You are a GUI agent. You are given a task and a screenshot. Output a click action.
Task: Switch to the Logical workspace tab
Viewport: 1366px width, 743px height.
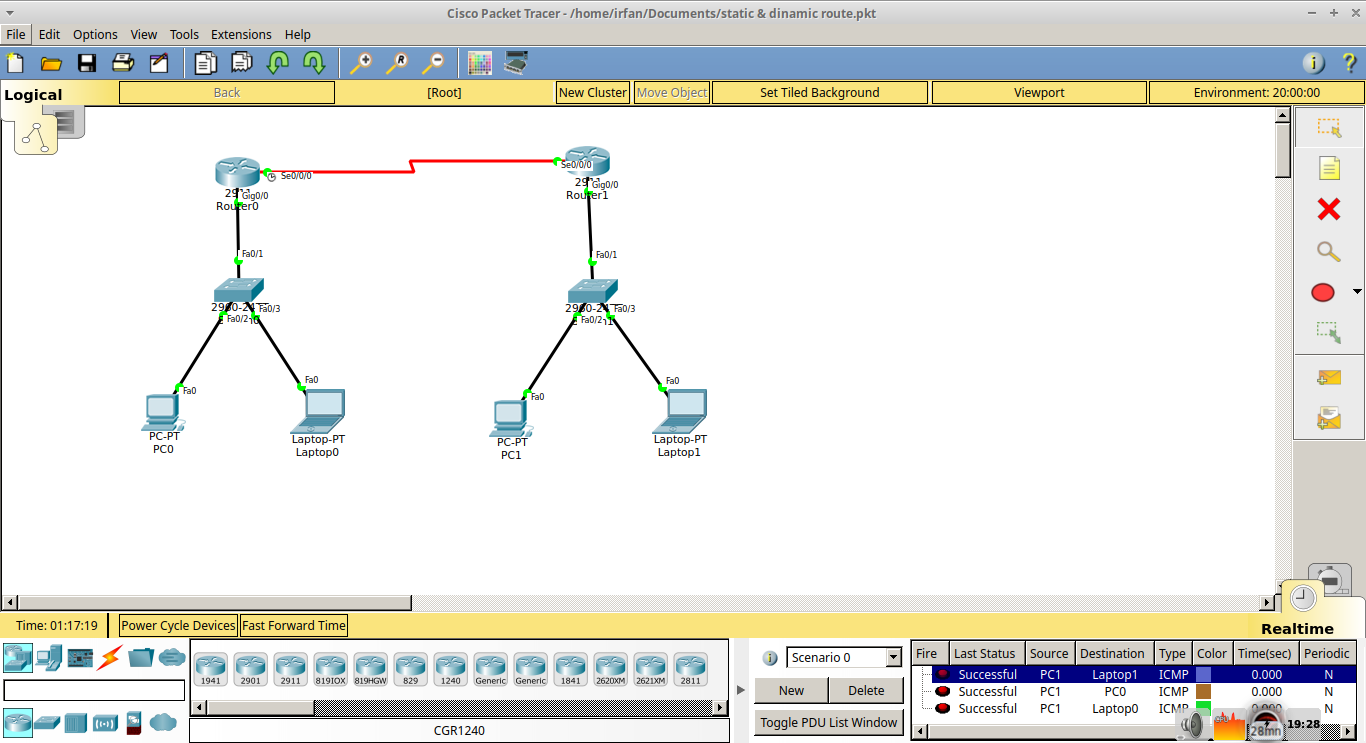point(33,95)
